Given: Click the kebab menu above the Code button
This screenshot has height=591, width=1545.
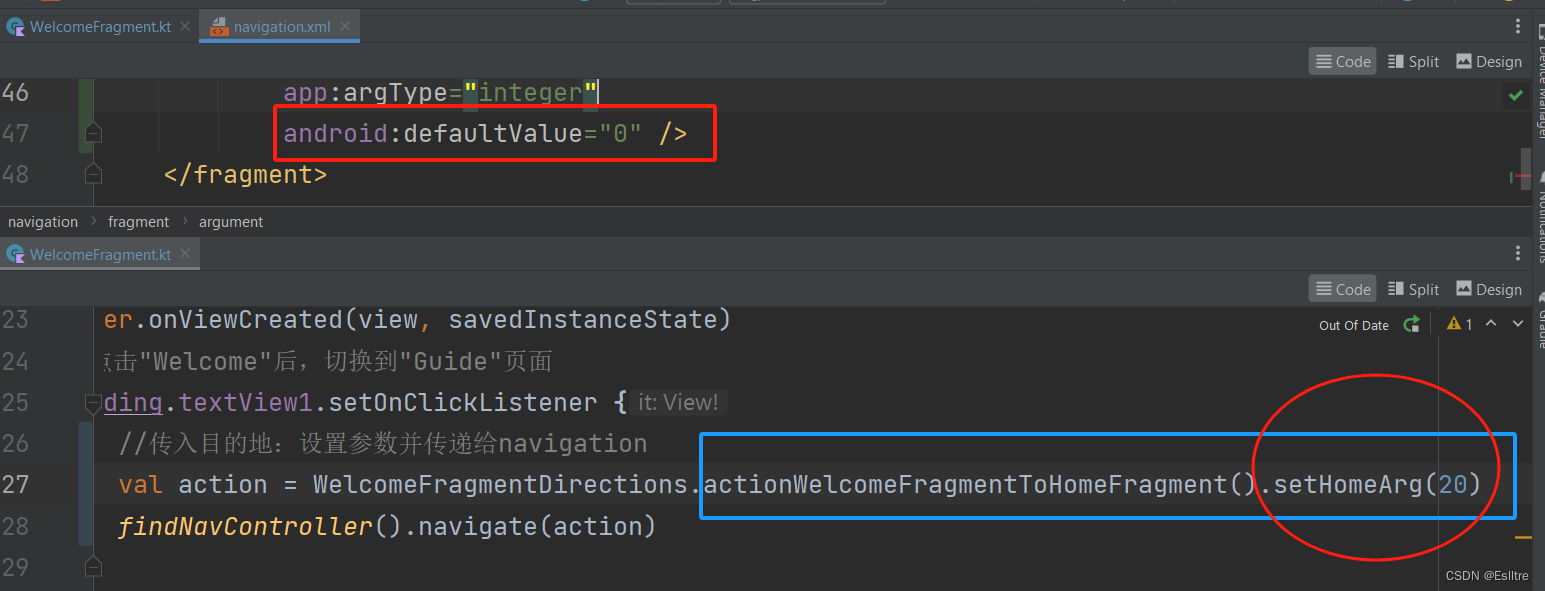Looking at the screenshot, I should pos(1518,26).
